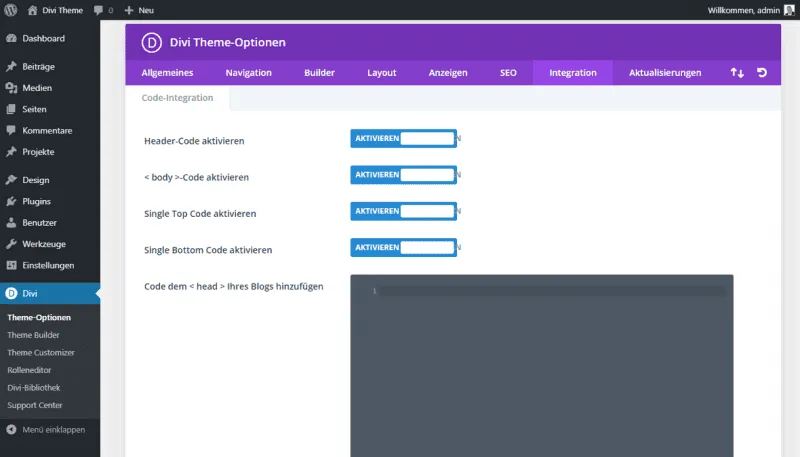Click Willkommen, admin text

click(743, 10)
